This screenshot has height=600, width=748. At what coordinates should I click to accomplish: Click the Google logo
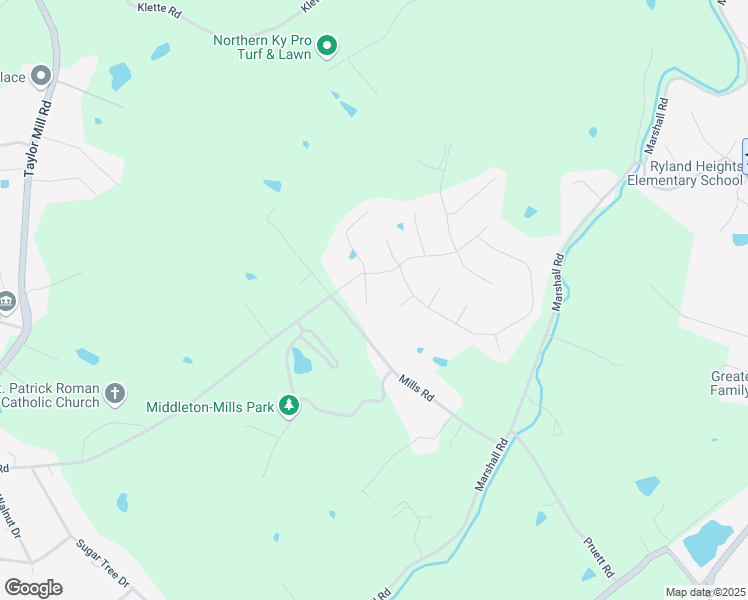click(33, 588)
